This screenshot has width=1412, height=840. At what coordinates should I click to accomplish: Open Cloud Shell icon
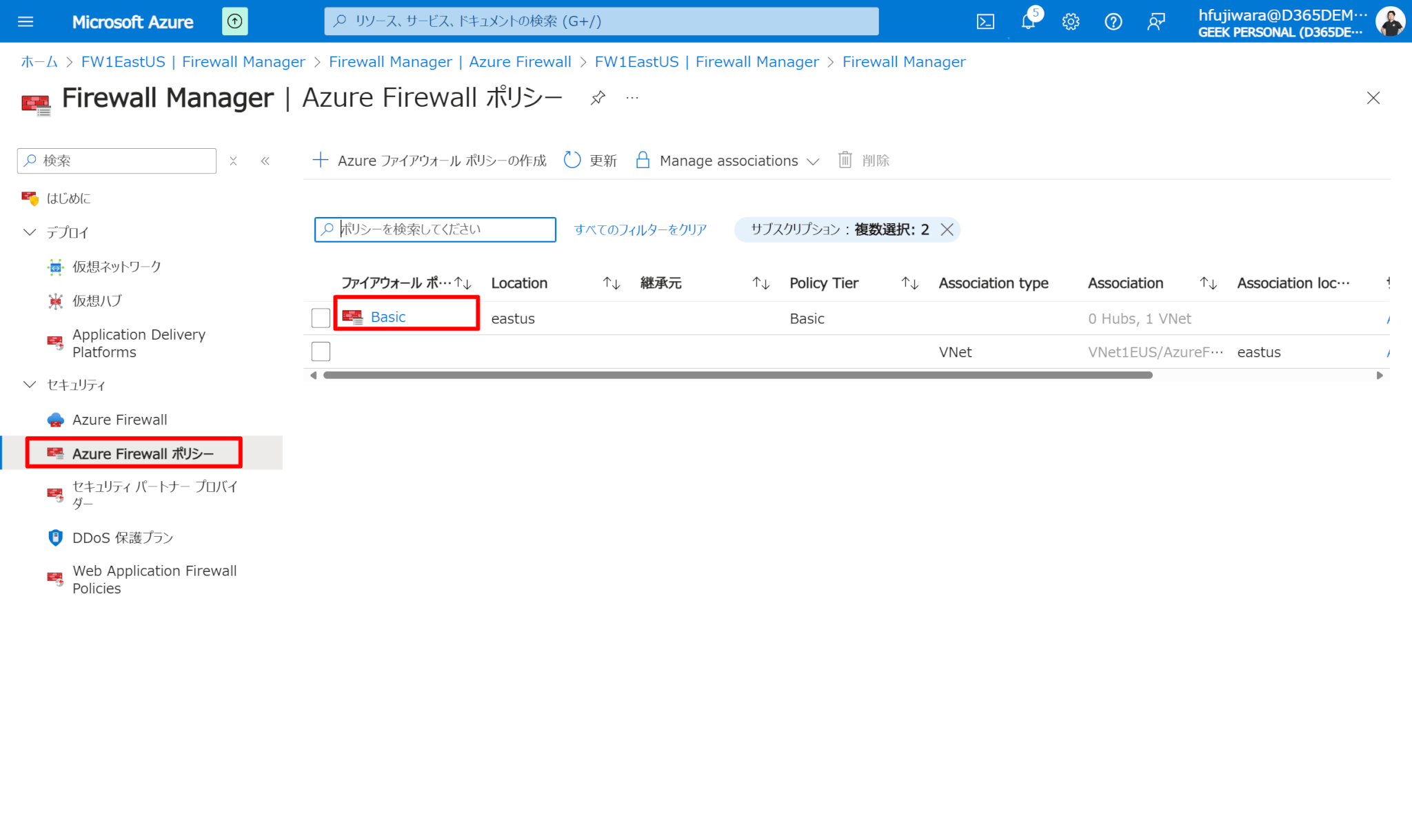click(x=985, y=22)
